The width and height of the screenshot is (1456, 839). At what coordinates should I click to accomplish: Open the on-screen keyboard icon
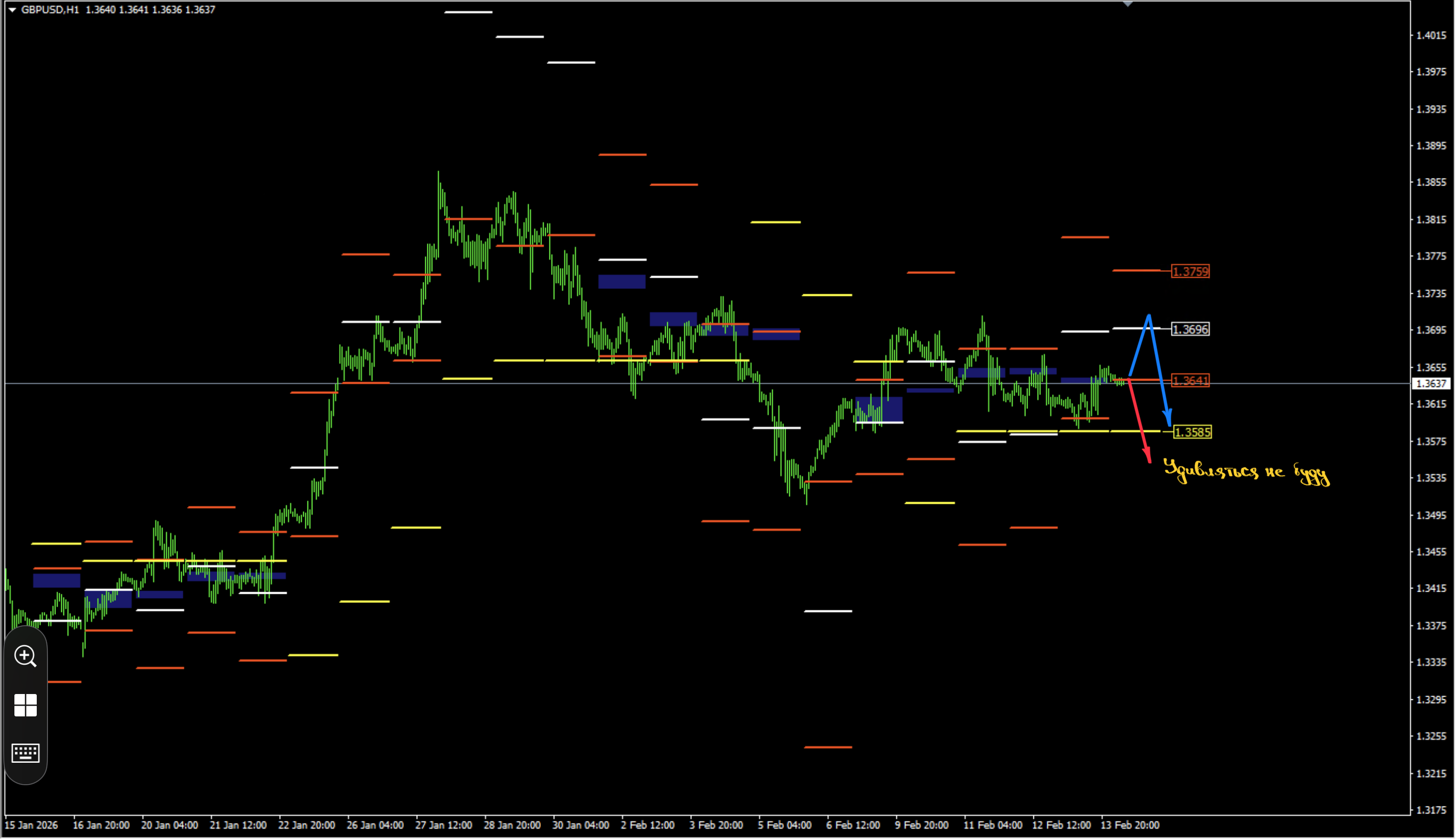click(26, 753)
